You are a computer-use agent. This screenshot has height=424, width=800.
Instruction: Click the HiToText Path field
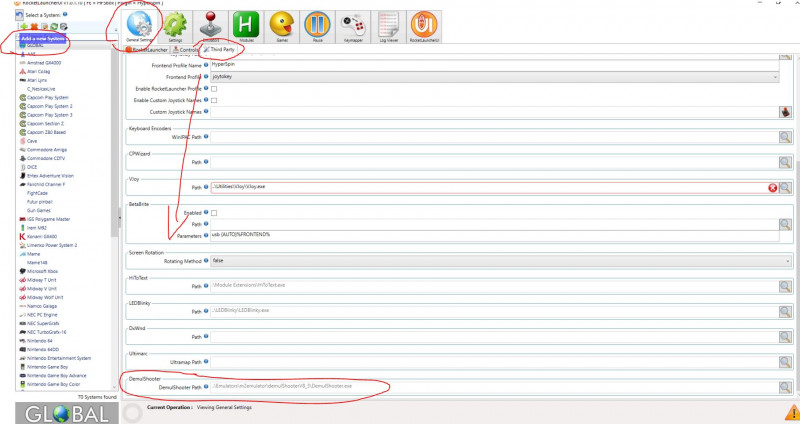click(494, 286)
